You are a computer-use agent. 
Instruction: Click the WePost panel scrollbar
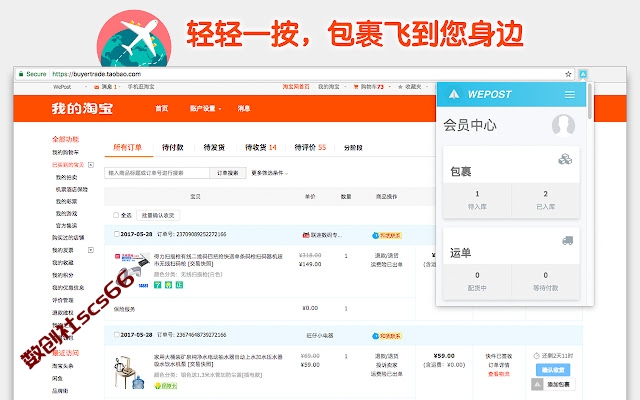590,101
